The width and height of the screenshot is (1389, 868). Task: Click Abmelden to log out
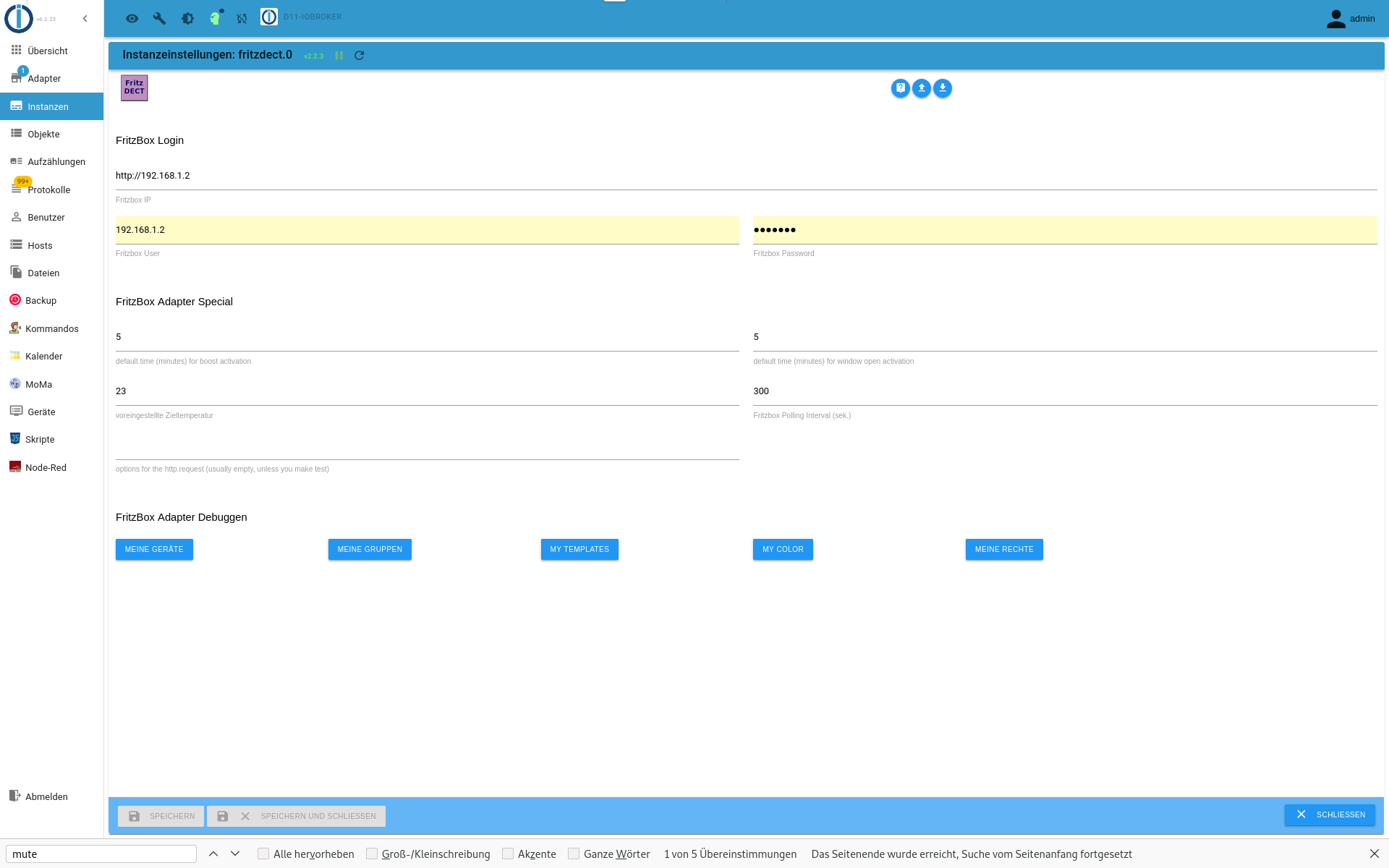[x=51, y=796]
